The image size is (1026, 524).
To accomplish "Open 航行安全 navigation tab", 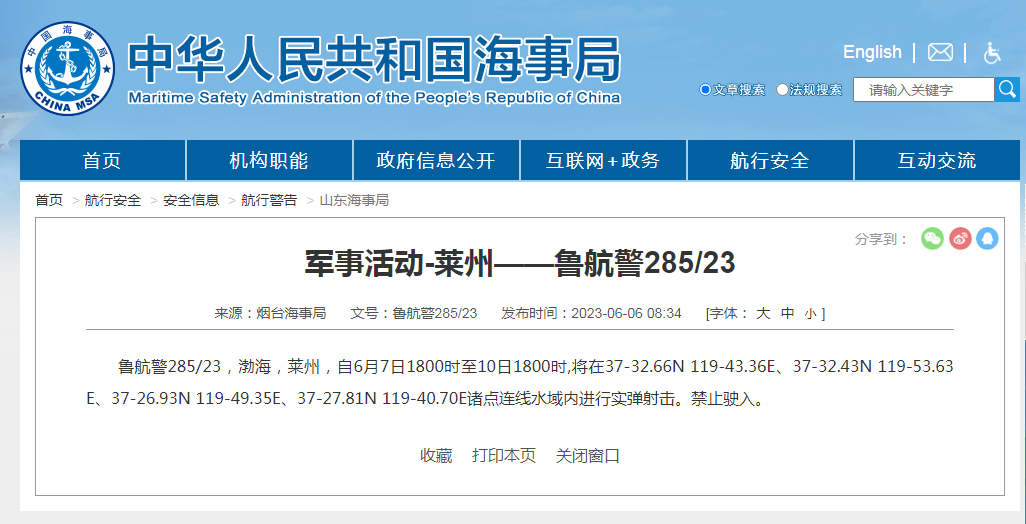I will coord(770,160).
